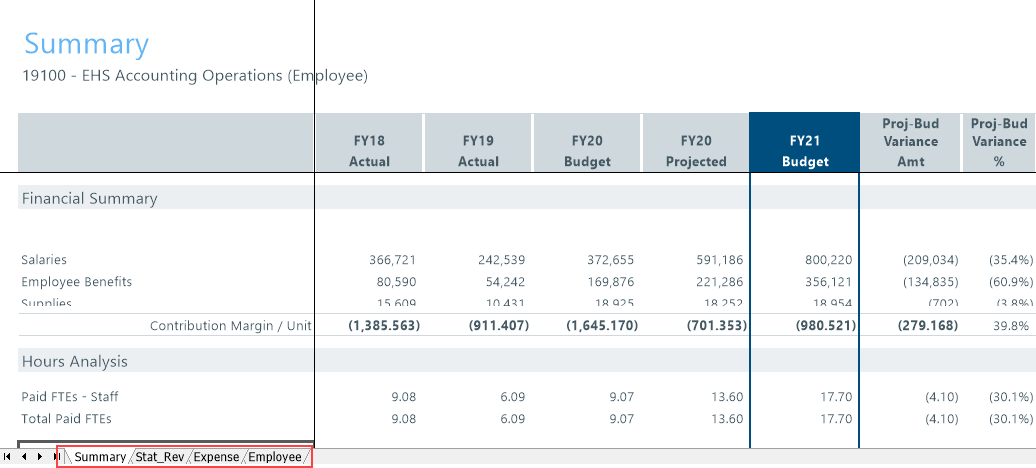The image size is (1036, 468).
Task: Click the Proj-Bud Variance Amt header
Action: coord(910,142)
